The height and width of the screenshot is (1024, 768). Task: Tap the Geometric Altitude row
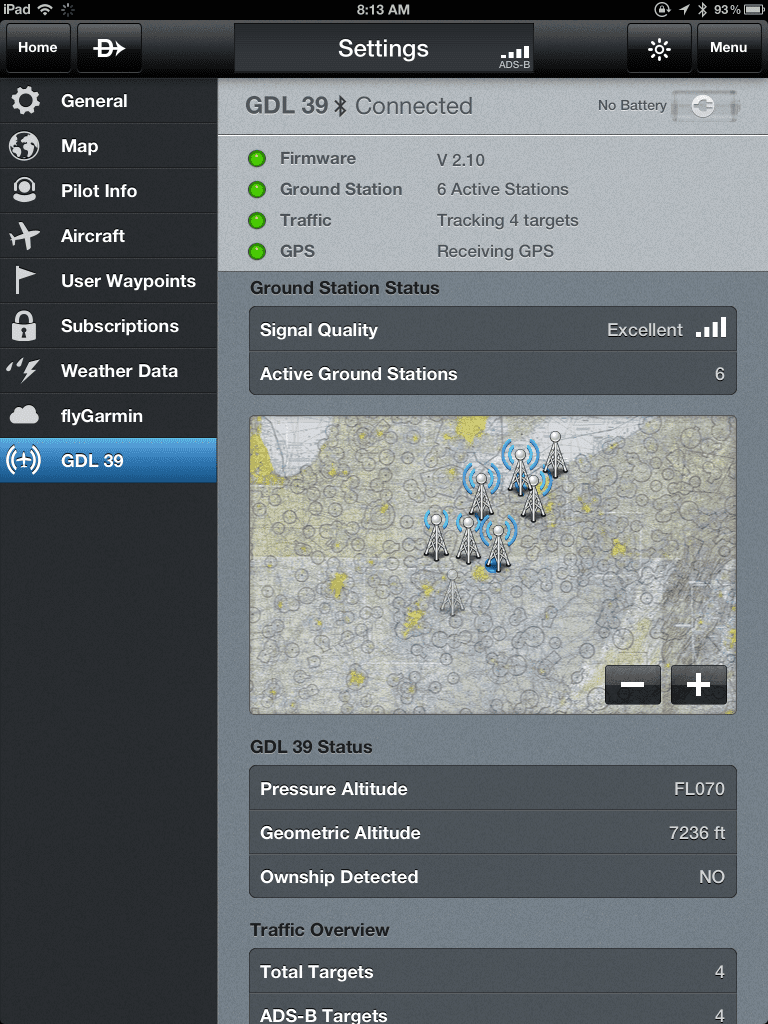point(493,833)
